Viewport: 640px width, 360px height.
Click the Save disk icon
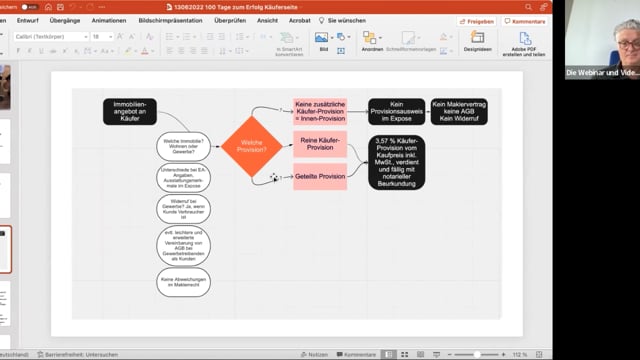click(x=60, y=7)
